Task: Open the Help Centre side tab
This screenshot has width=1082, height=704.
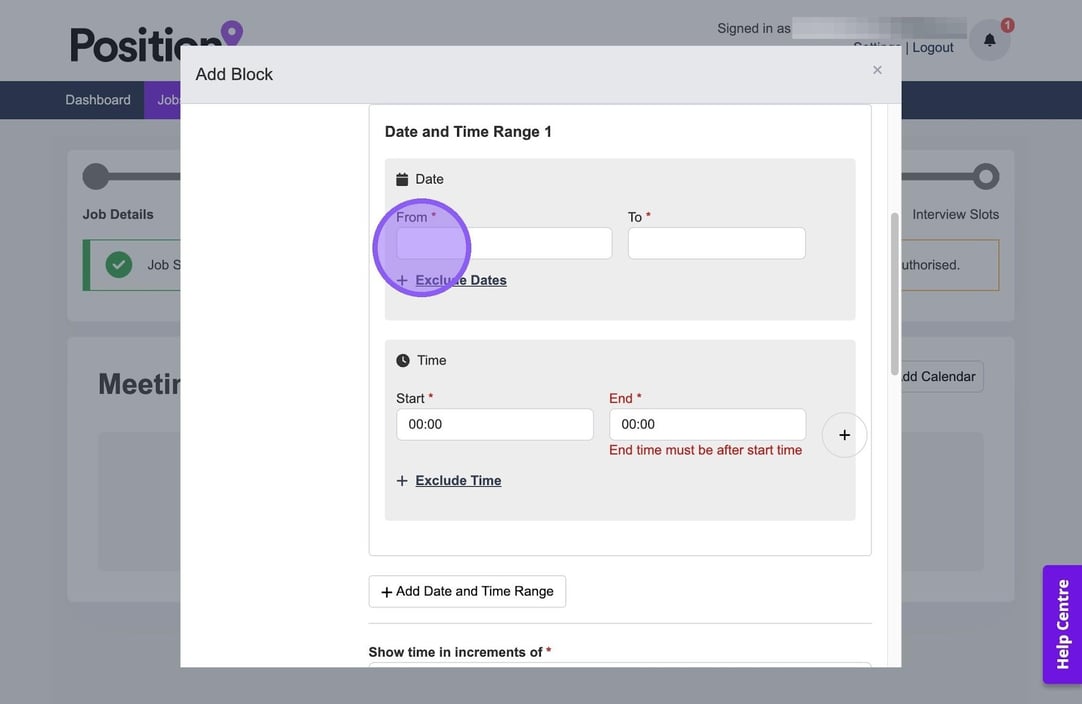Action: coord(1062,624)
